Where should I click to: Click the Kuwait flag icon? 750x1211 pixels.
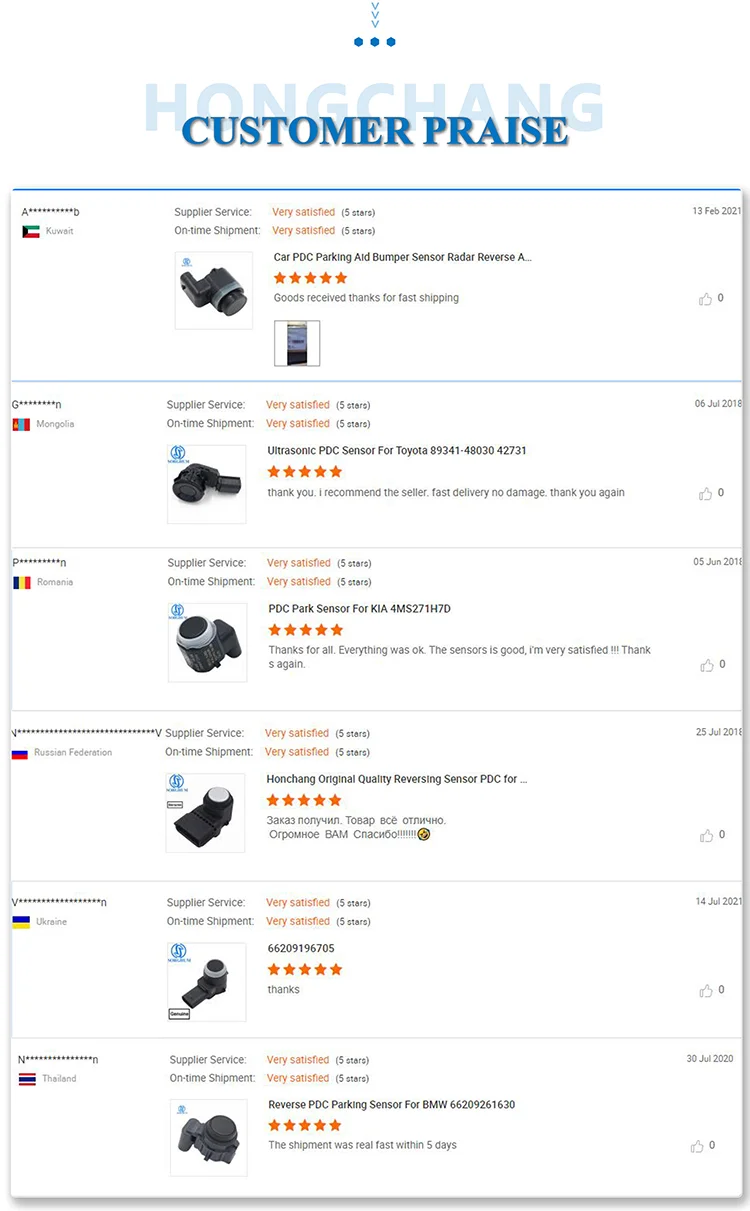31,231
